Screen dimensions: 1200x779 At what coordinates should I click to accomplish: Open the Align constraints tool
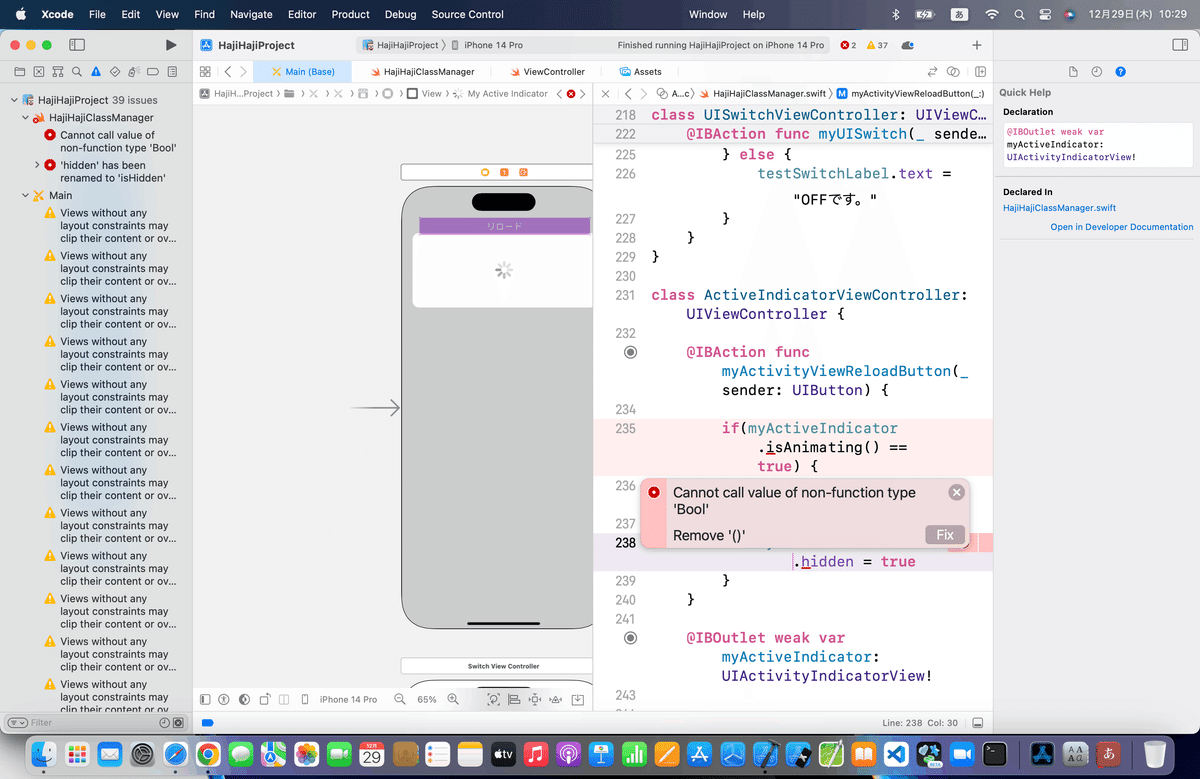pos(514,699)
